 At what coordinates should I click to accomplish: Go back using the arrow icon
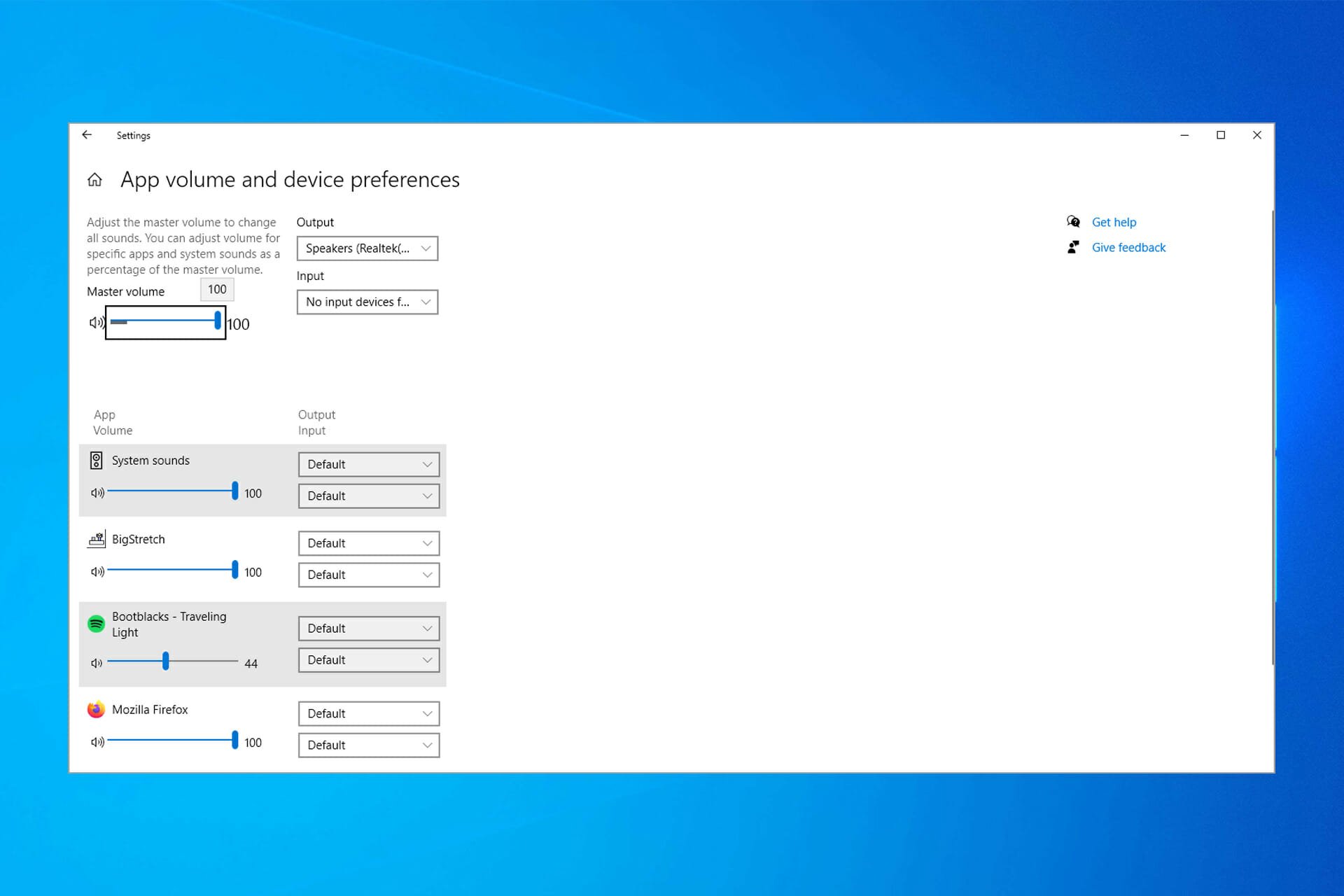coord(87,135)
